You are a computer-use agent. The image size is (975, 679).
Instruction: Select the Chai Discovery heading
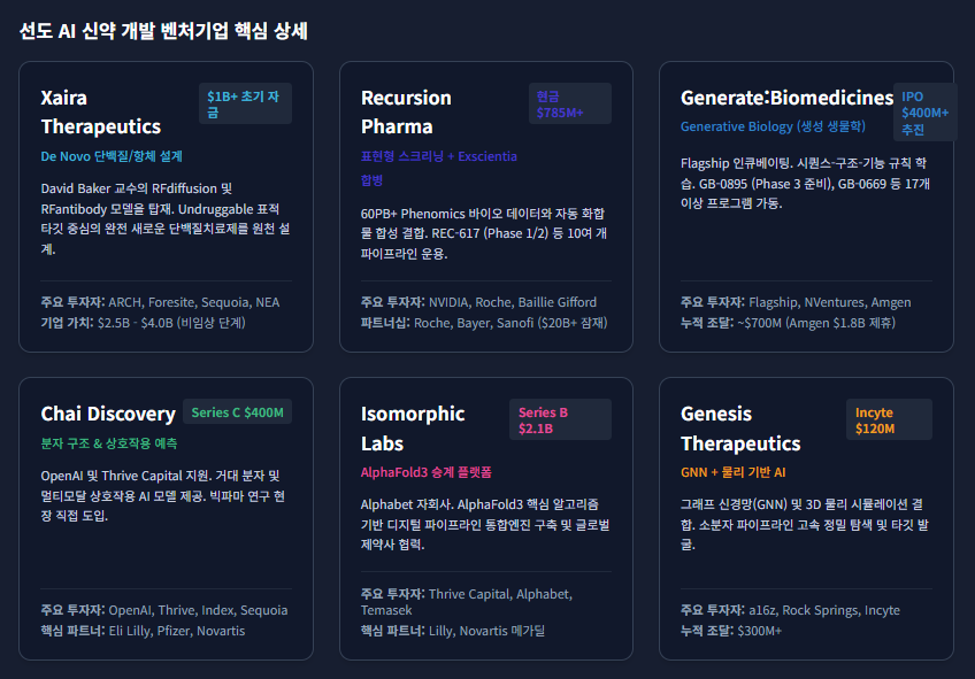pyautogui.click(x=108, y=413)
